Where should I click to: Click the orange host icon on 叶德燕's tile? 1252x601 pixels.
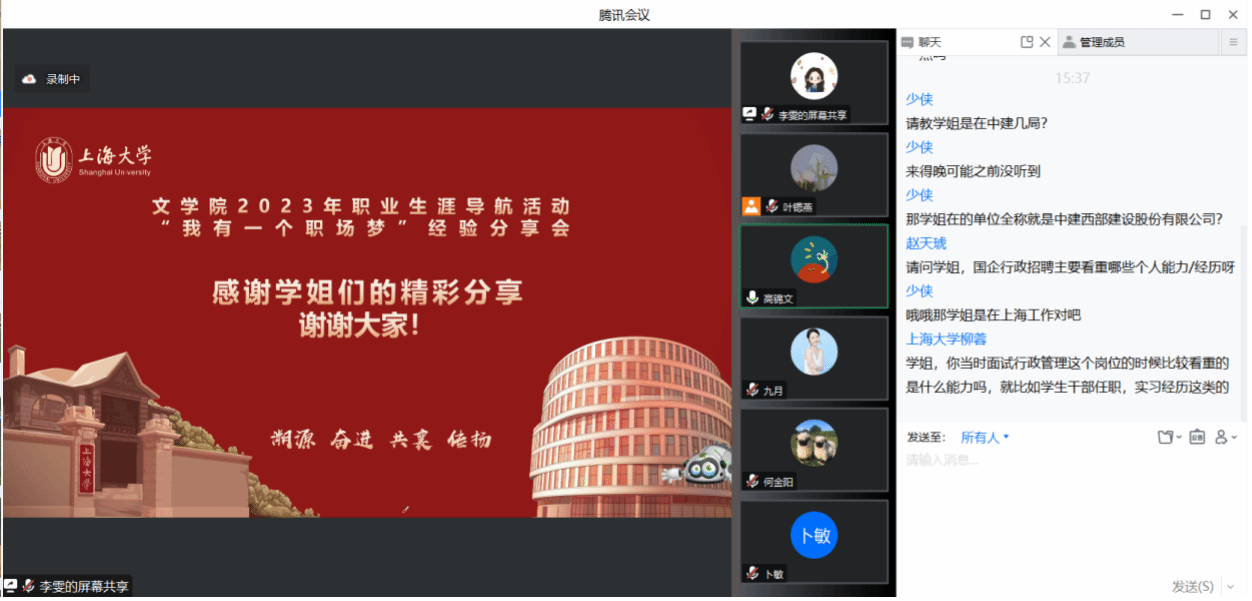coord(751,206)
